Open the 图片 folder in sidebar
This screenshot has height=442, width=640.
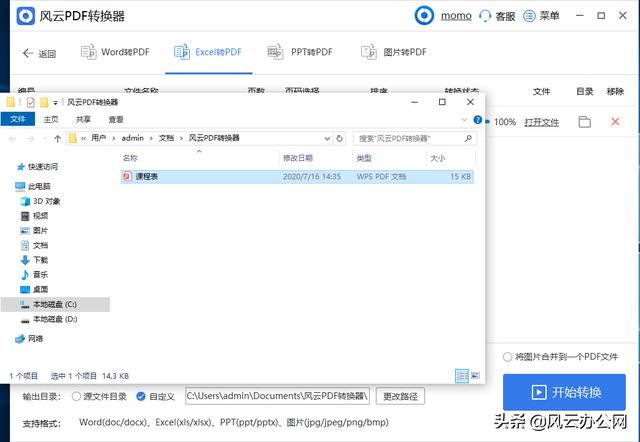(x=34, y=230)
